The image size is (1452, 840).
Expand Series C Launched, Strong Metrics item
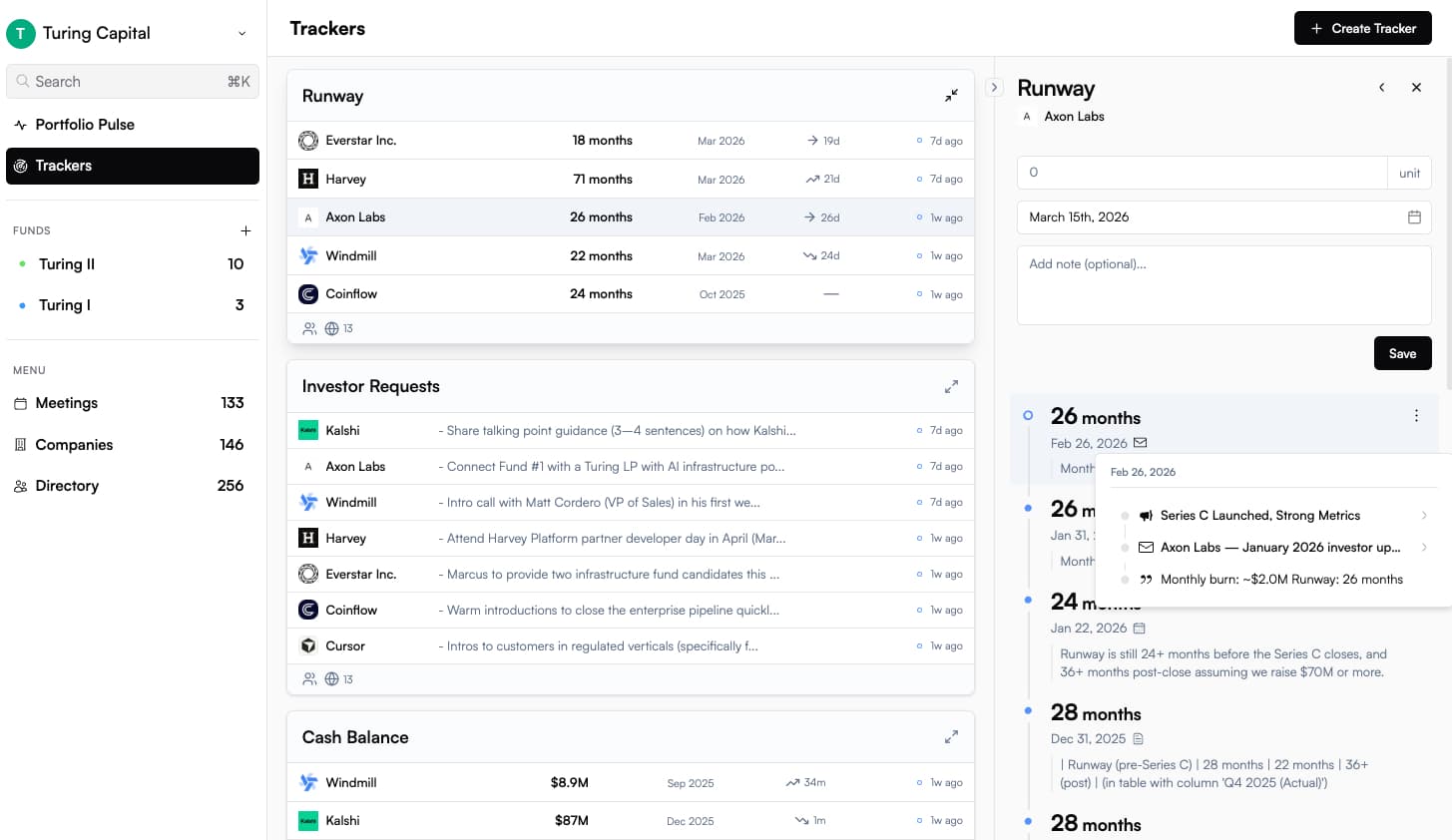pyautogui.click(x=1423, y=516)
